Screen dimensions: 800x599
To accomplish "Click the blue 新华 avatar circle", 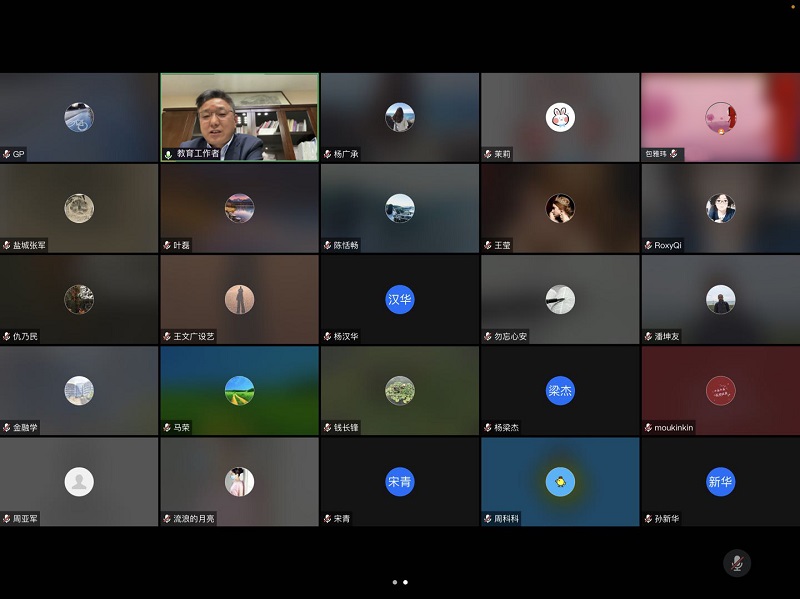I will [x=720, y=481].
